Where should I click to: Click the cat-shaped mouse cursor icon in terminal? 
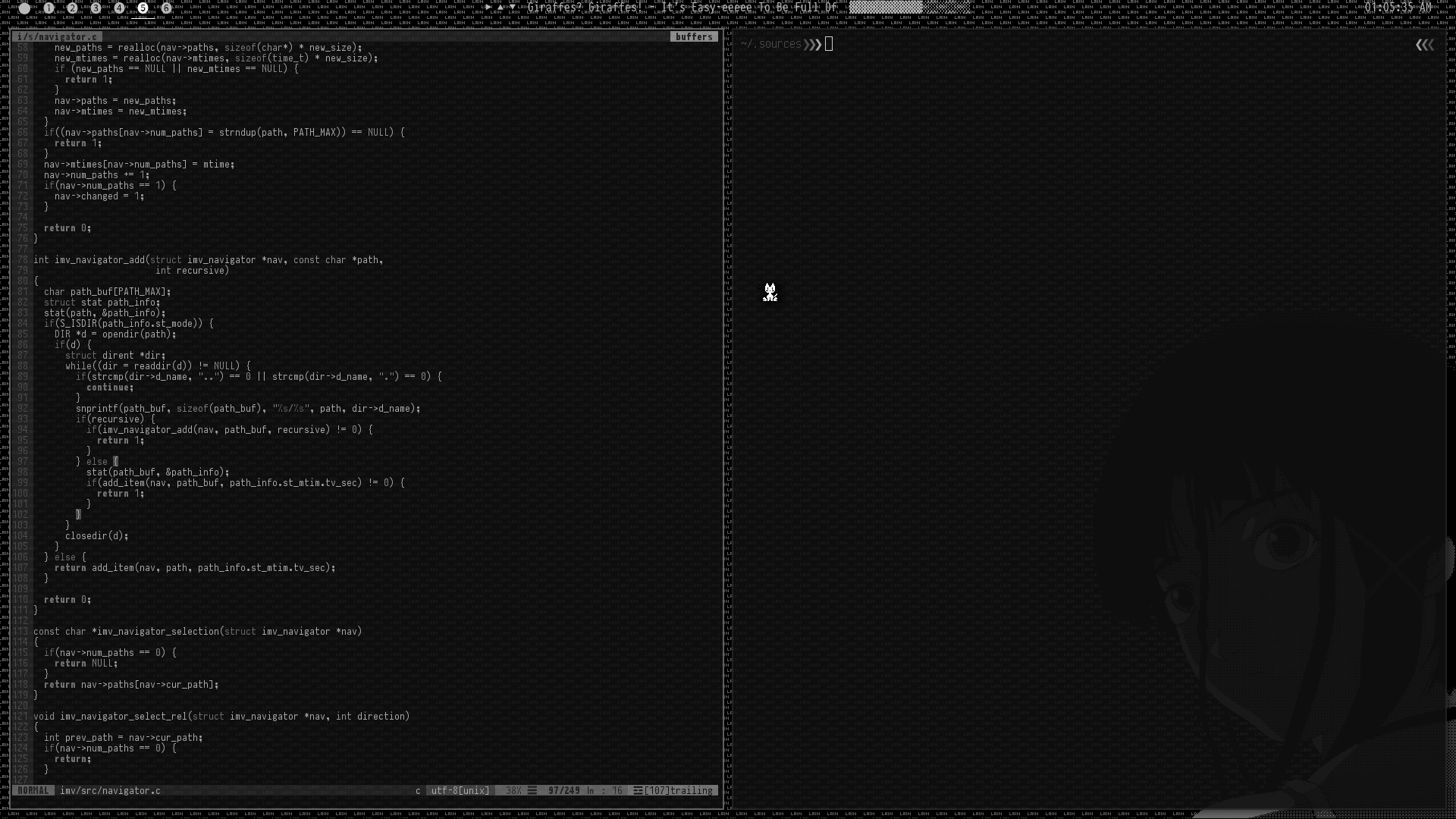click(x=770, y=293)
